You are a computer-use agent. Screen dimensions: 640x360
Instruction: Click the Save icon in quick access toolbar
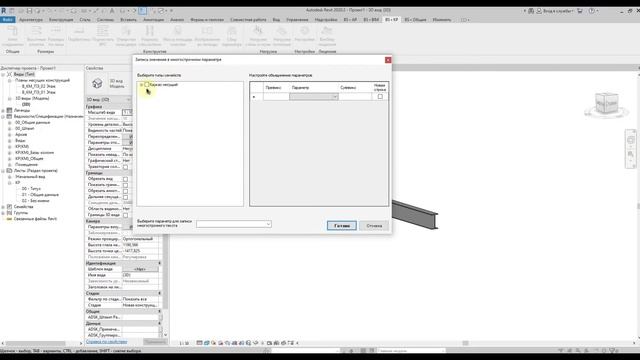coord(29,11)
